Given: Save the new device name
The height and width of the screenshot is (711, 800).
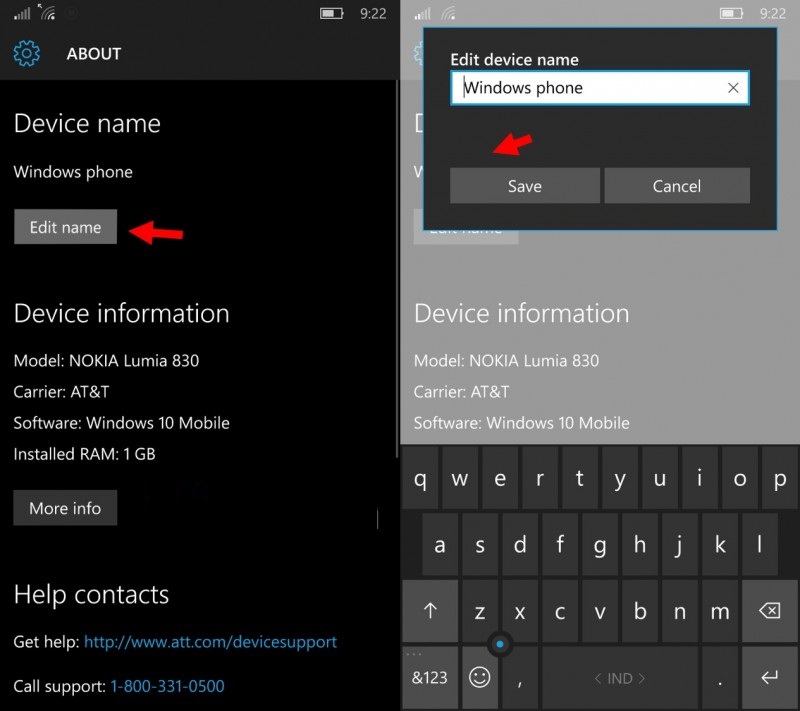Looking at the screenshot, I should click(x=524, y=186).
